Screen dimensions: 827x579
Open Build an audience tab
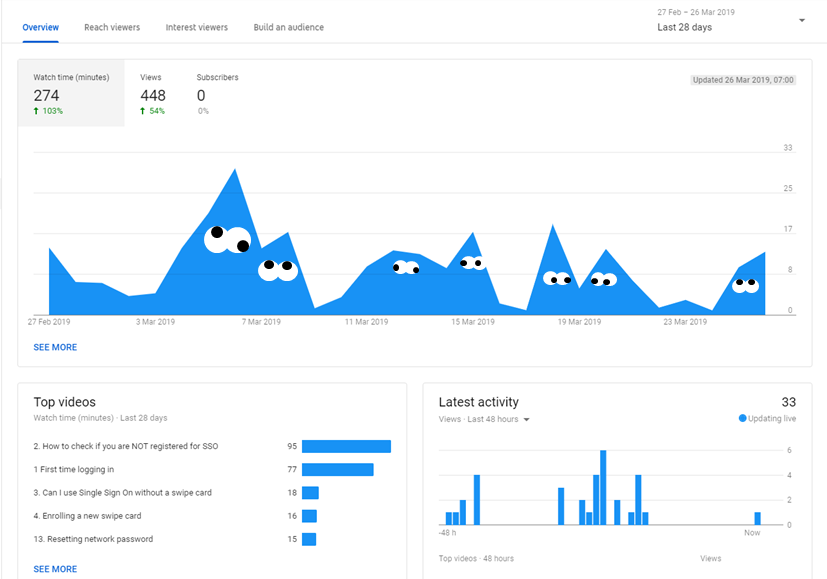[289, 27]
